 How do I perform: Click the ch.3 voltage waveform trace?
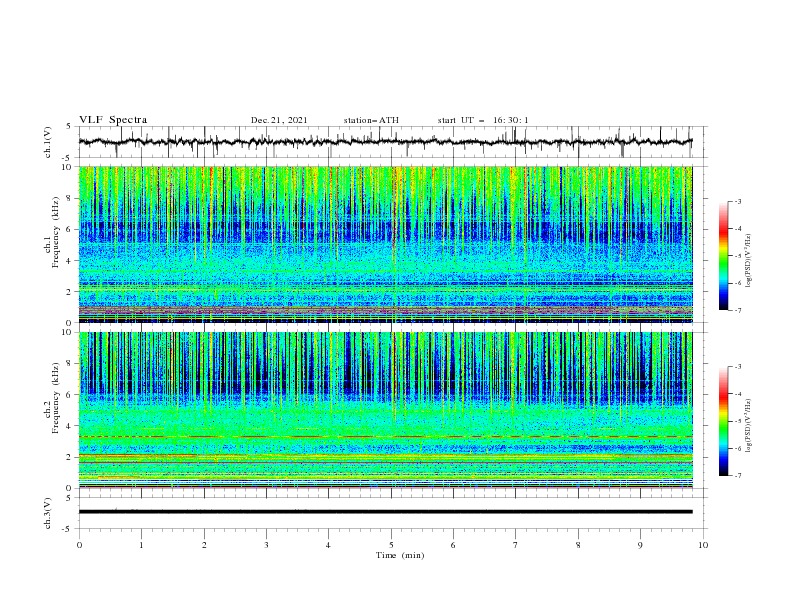tap(385, 512)
